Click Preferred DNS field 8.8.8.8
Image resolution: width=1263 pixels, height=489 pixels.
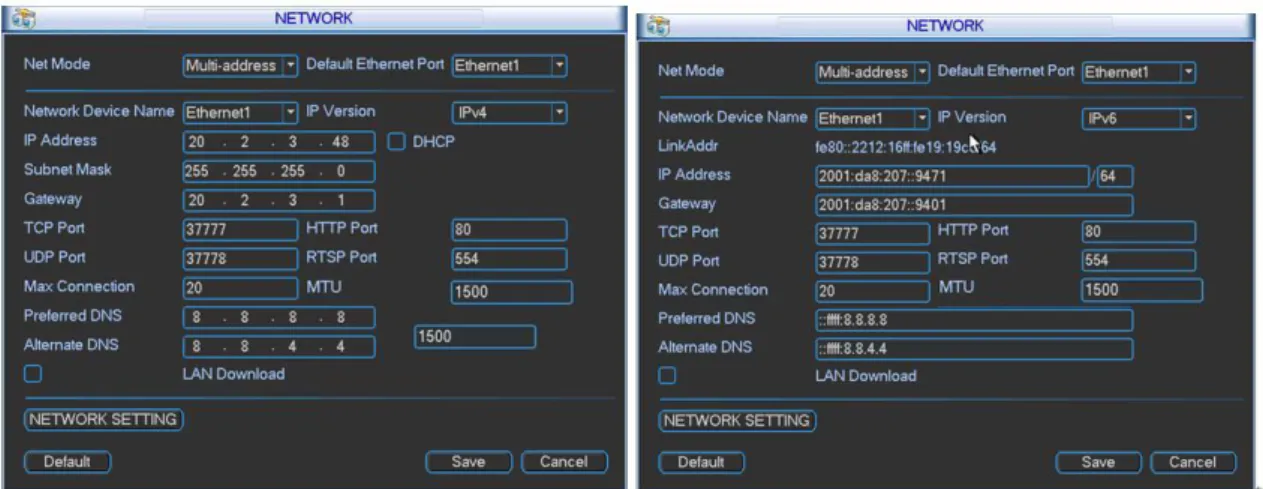[x=279, y=317]
